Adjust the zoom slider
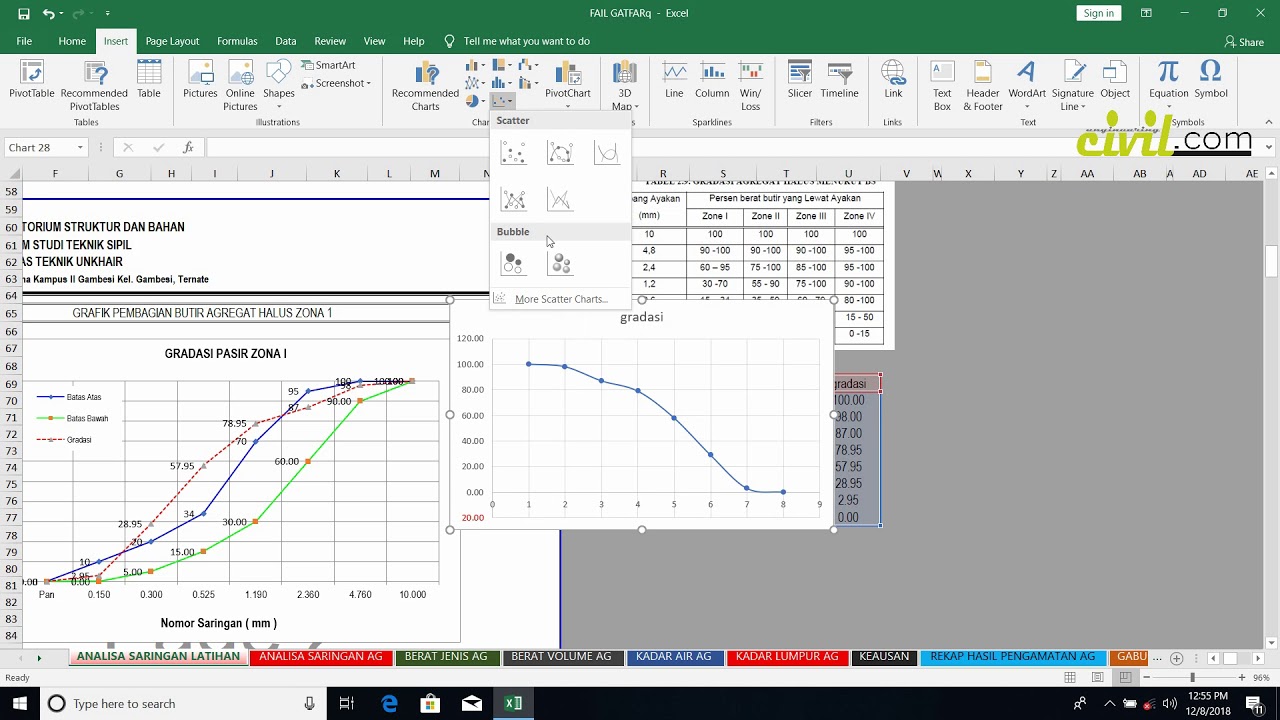This screenshot has height=720, width=1280. click(x=1192, y=678)
